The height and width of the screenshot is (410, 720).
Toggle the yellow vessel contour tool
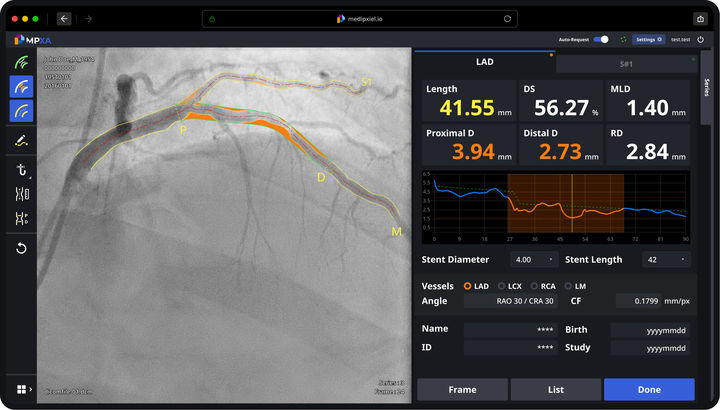coord(21,111)
